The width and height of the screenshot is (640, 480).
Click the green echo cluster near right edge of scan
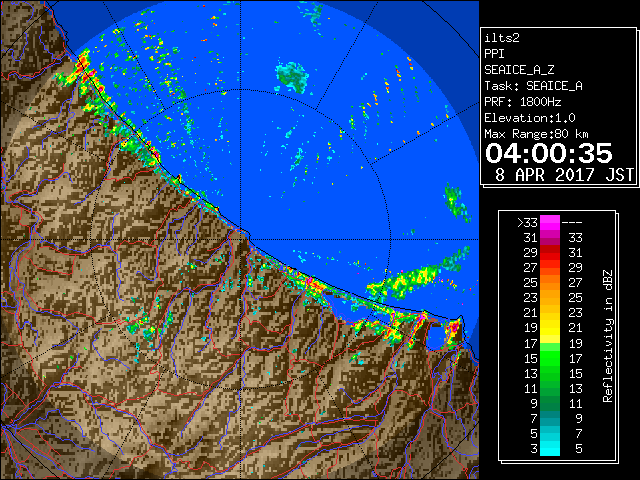pyautogui.click(x=456, y=202)
